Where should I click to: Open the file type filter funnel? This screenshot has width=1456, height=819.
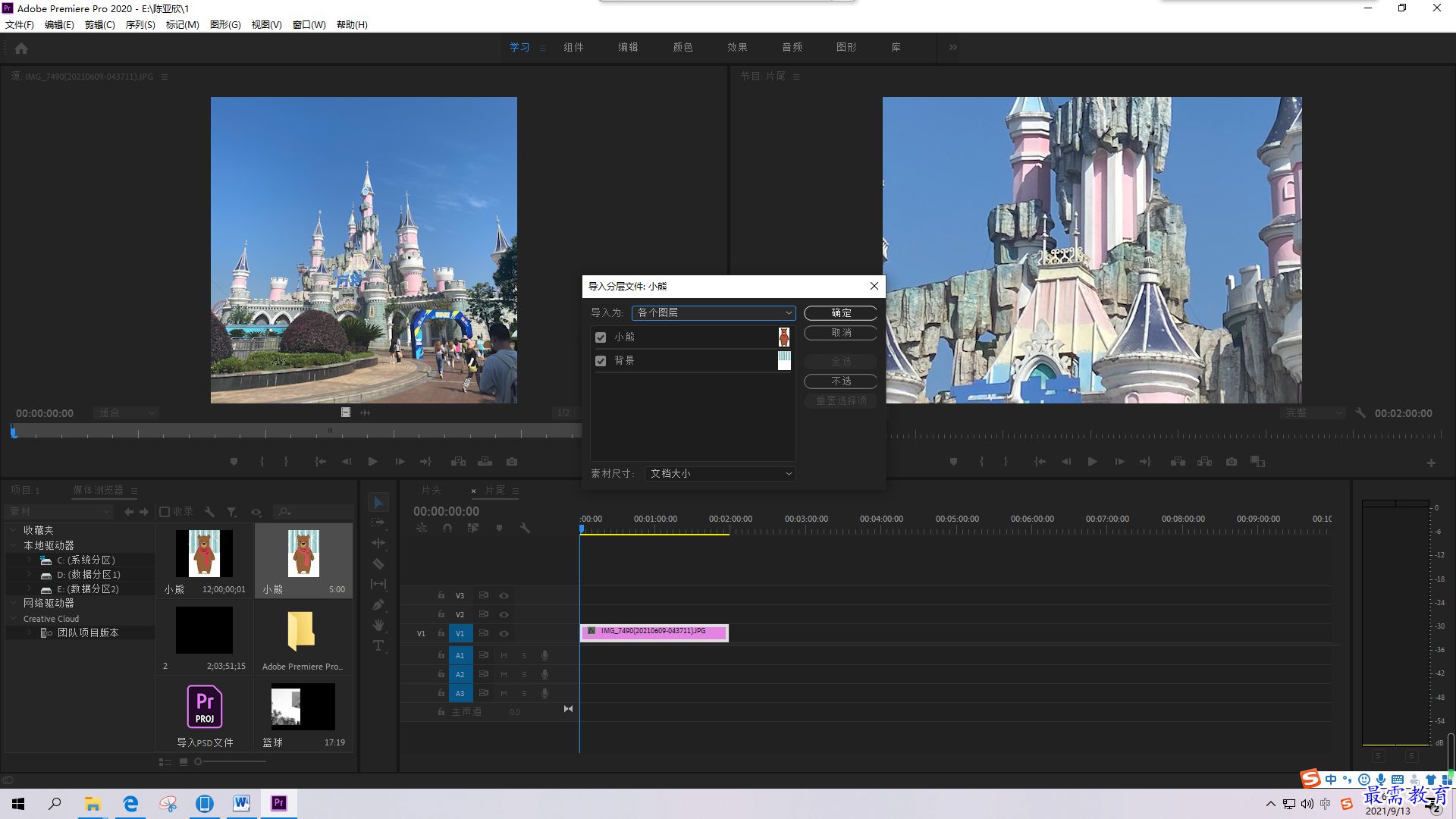pyautogui.click(x=232, y=512)
